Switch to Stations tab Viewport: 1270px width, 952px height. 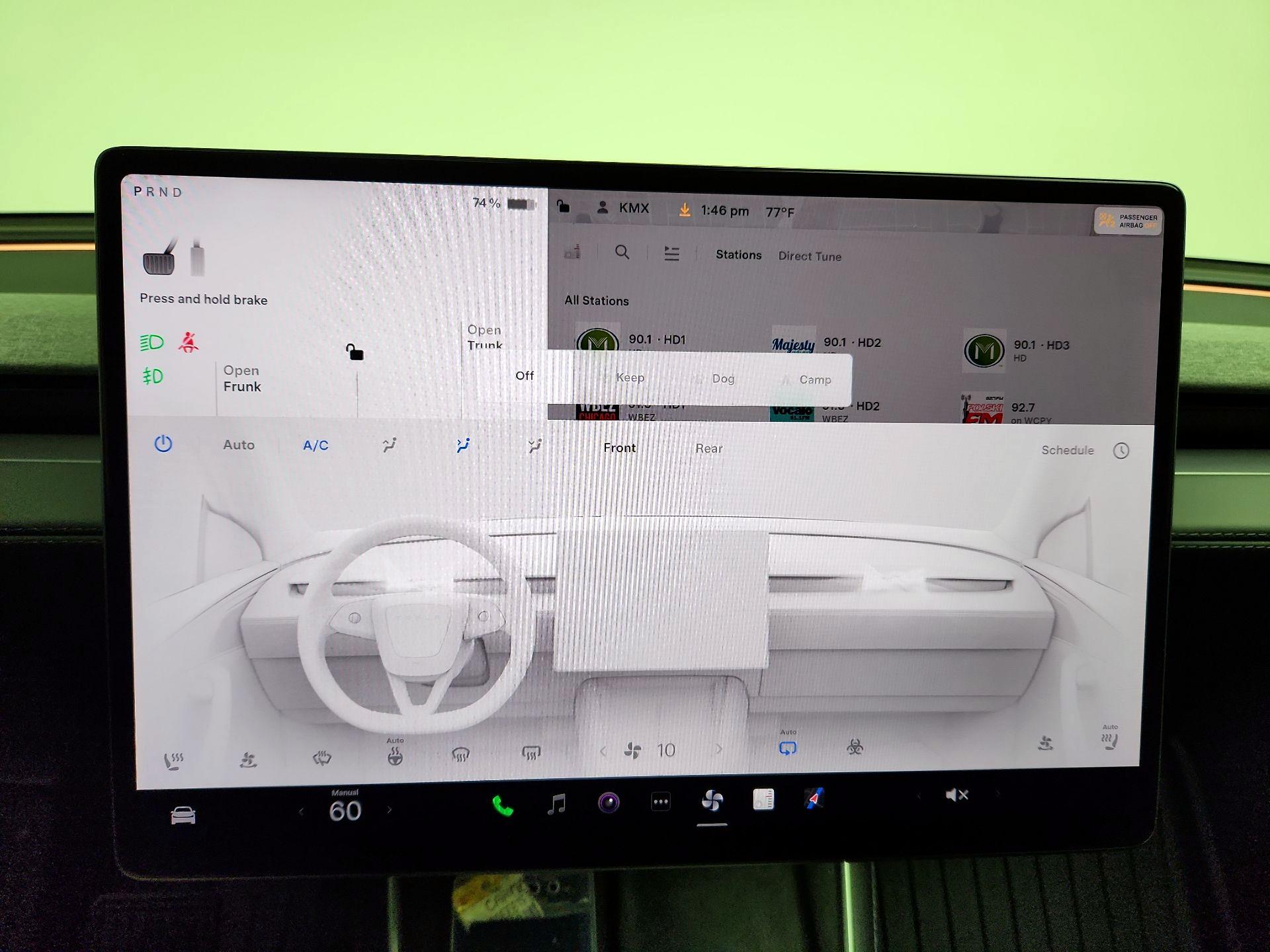coord(739,255)
